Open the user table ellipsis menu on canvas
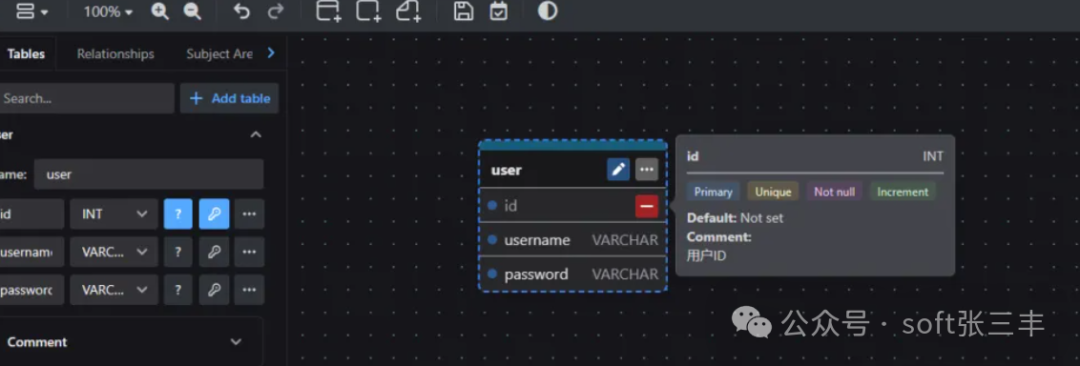Image resolution: width=1080 pixels, height=366 pixels. click(647, 170)
